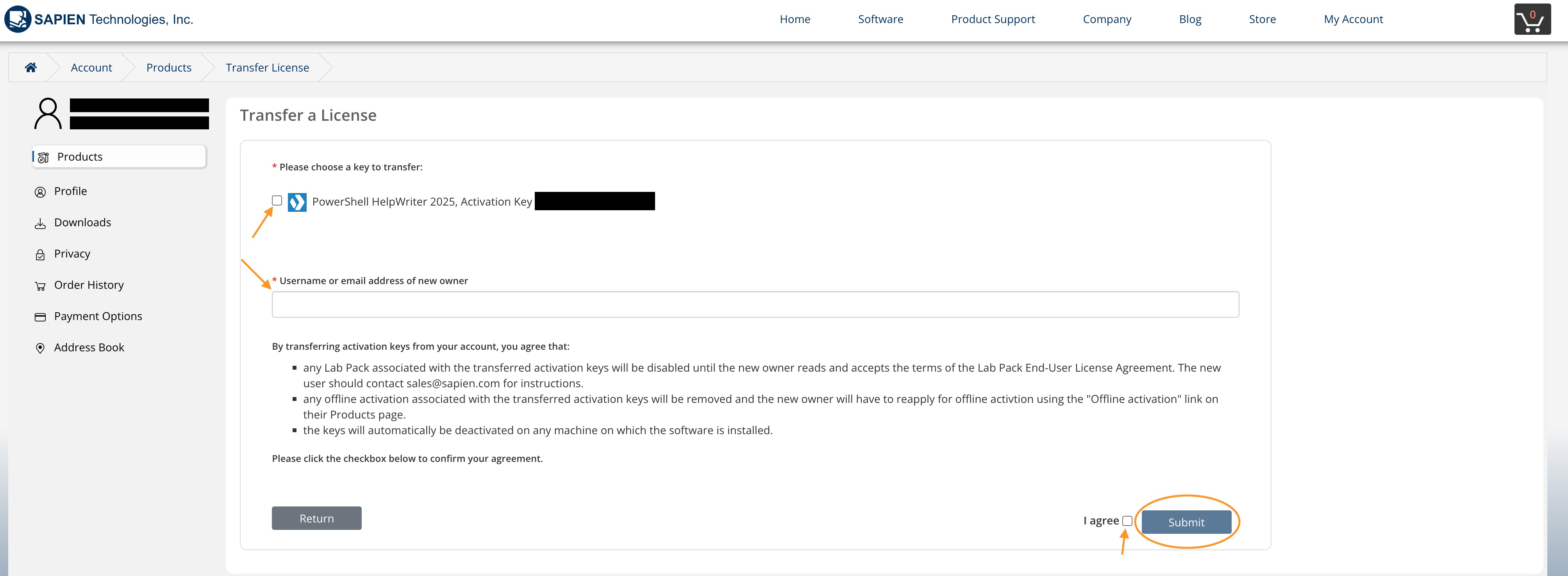Click the Payment Options card icon
The image size is (1568, 576).
(x=40, y=317)
